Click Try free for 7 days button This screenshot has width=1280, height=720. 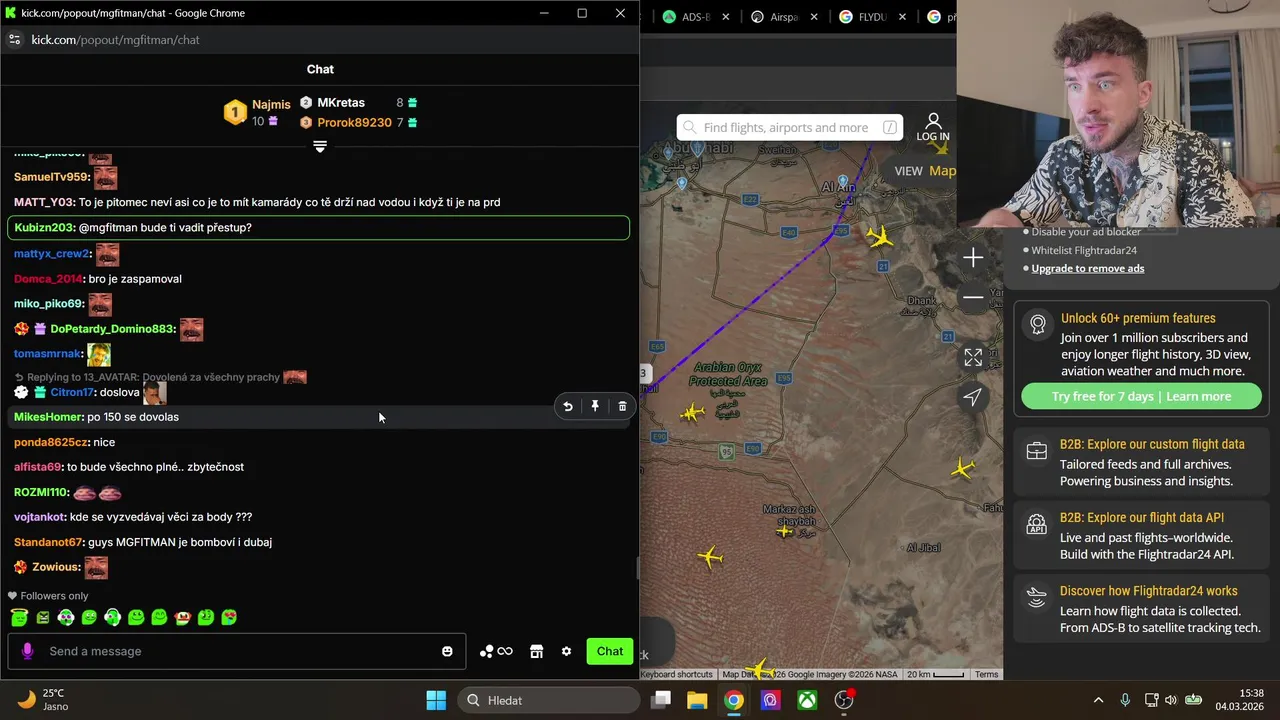1141,396
